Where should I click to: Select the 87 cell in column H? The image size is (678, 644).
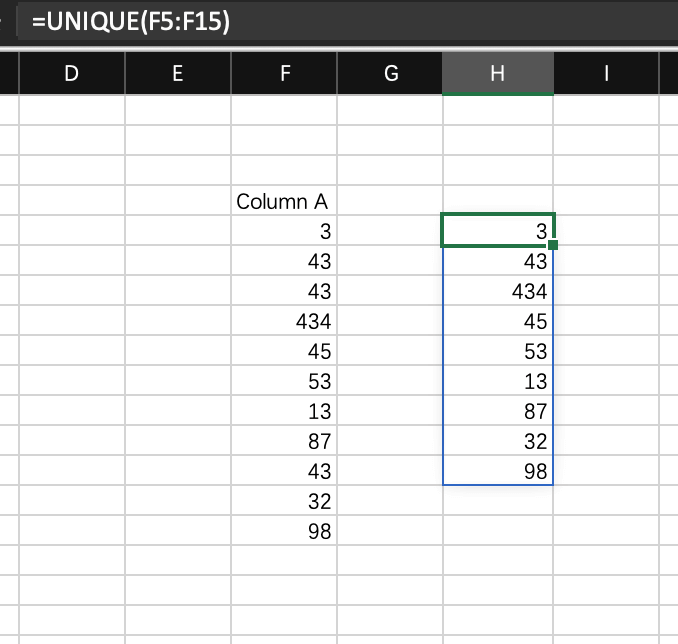point(497,411)
